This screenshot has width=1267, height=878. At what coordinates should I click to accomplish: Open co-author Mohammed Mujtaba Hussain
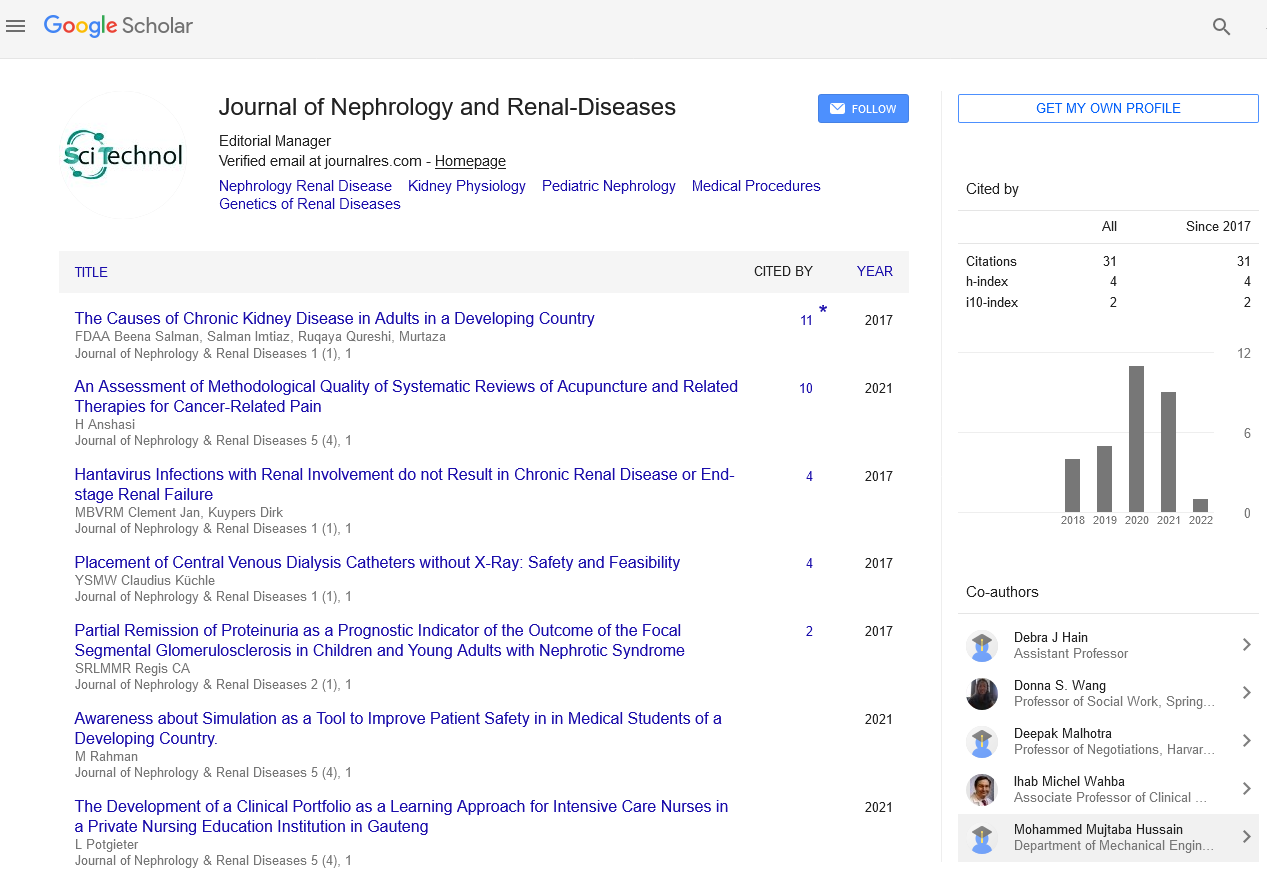click(1098, 829)
